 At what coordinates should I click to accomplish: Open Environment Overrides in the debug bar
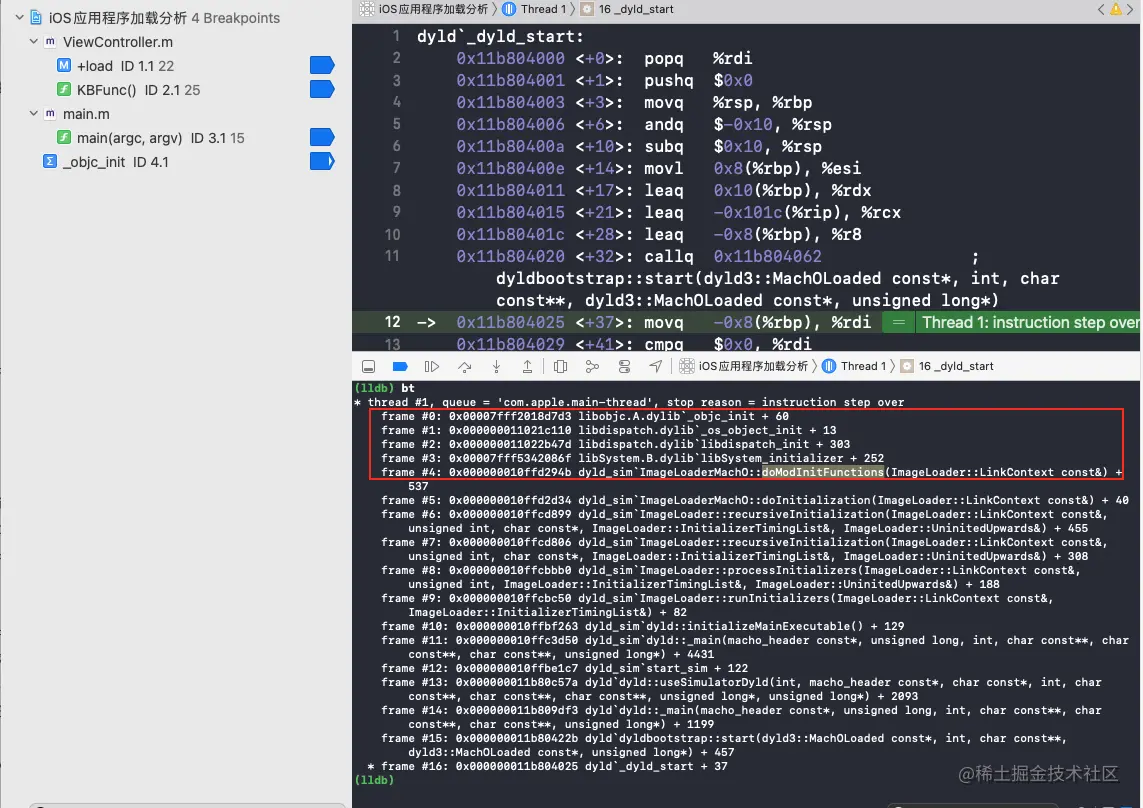[x=625, y=366]
